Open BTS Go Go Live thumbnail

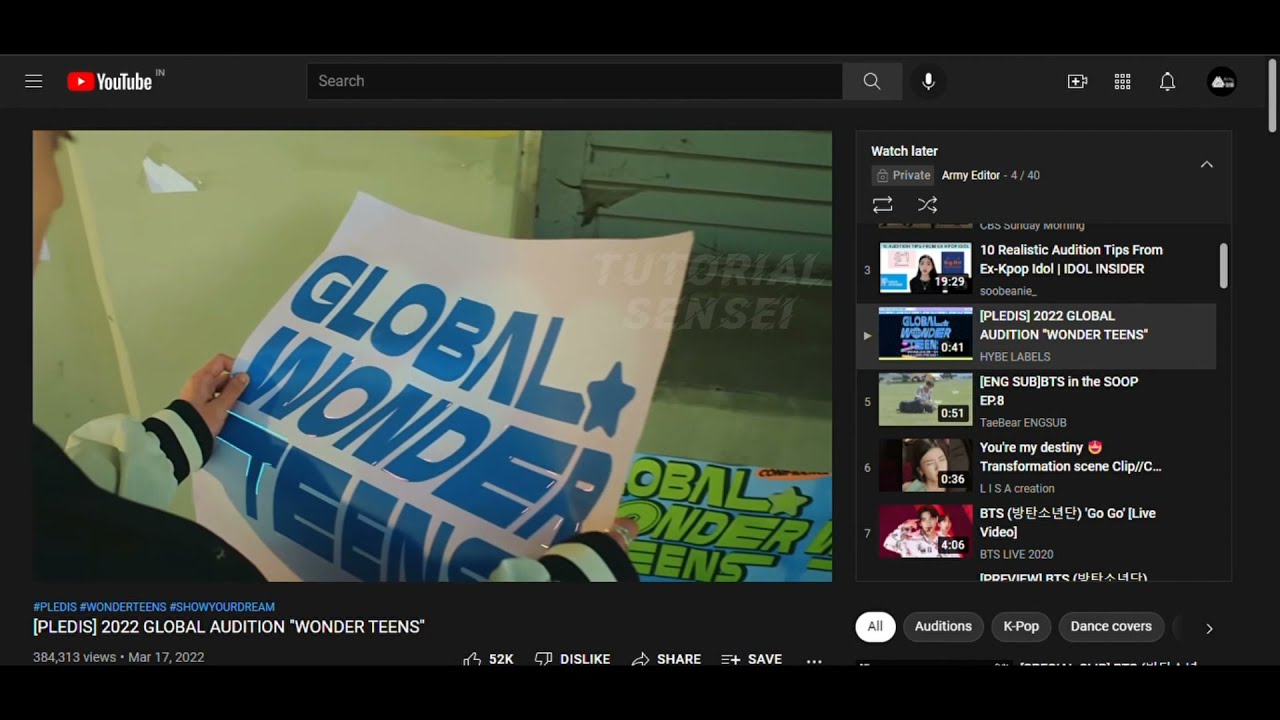pos(926,531)
